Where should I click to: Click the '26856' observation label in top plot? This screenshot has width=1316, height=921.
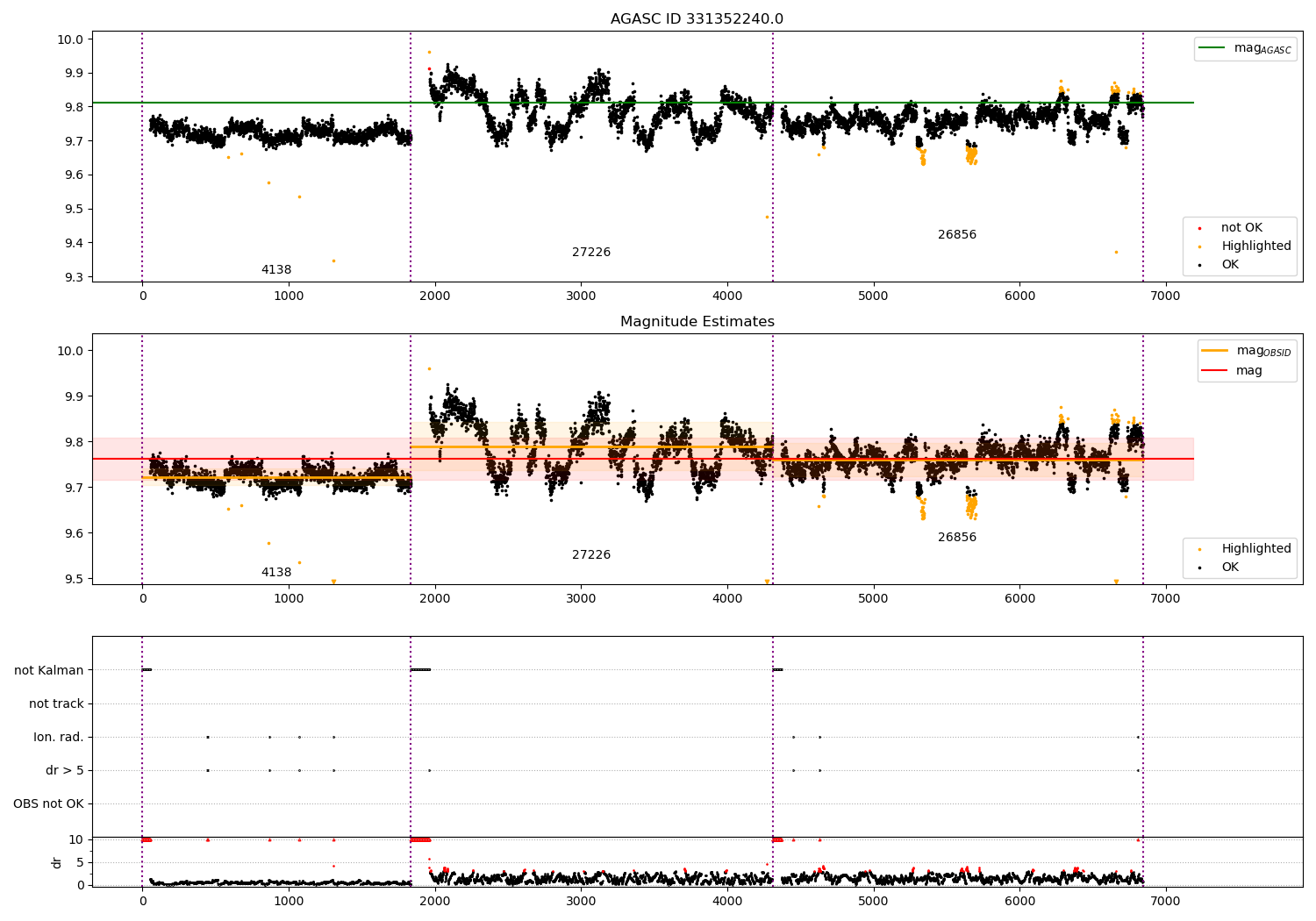957,235
